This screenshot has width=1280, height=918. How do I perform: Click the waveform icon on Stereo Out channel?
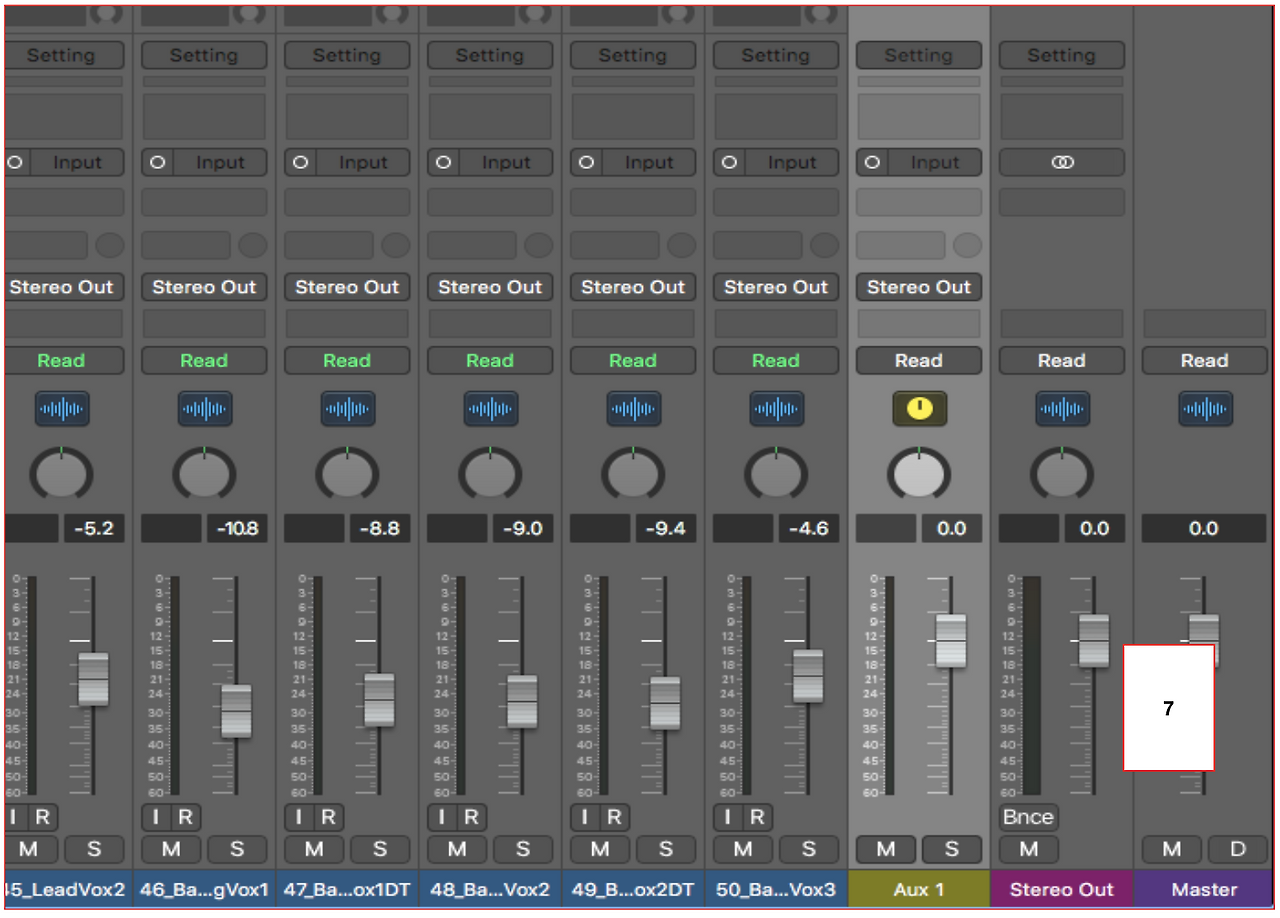[x=1063, y=409]
